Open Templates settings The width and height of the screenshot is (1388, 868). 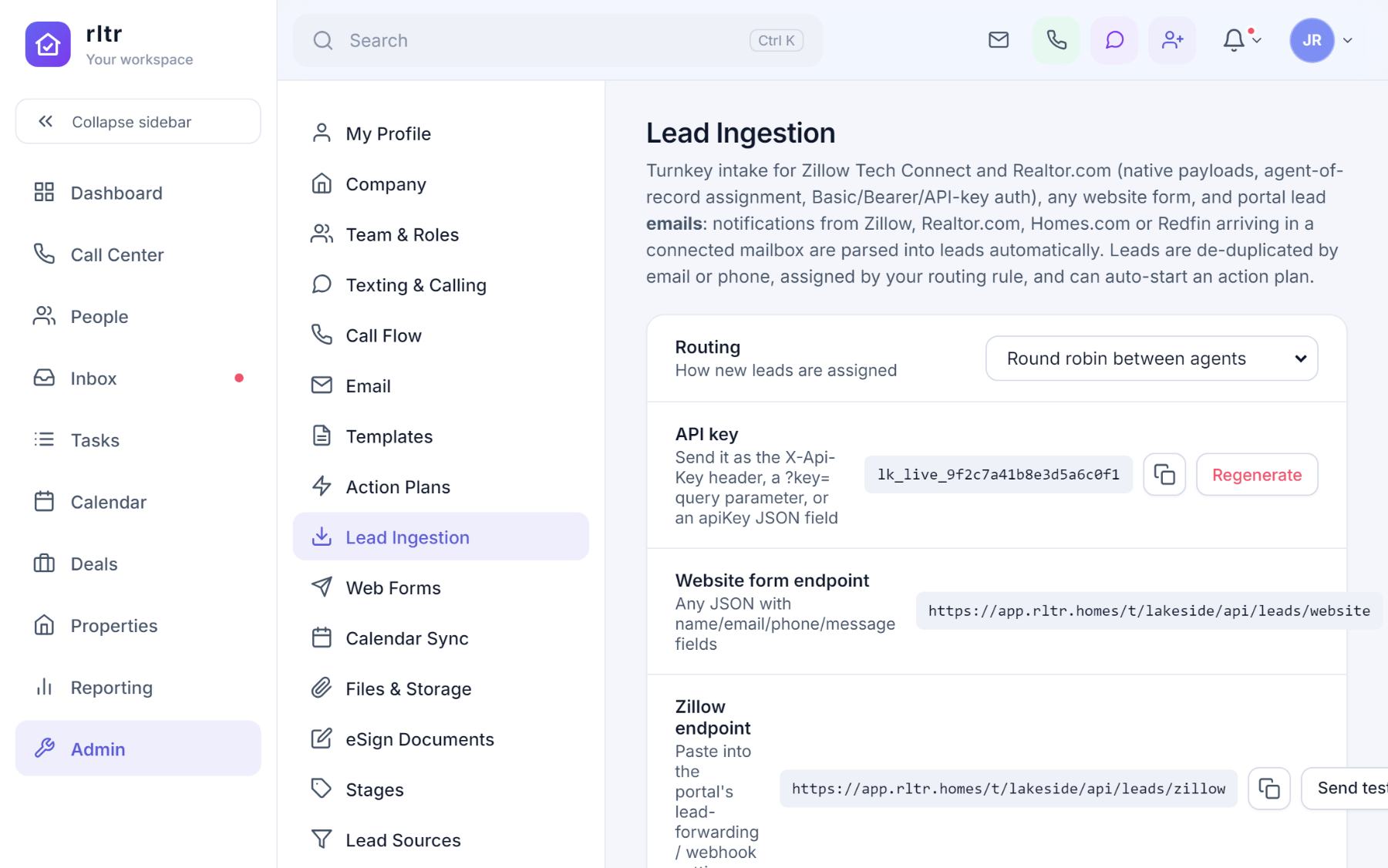coord(440,436)
